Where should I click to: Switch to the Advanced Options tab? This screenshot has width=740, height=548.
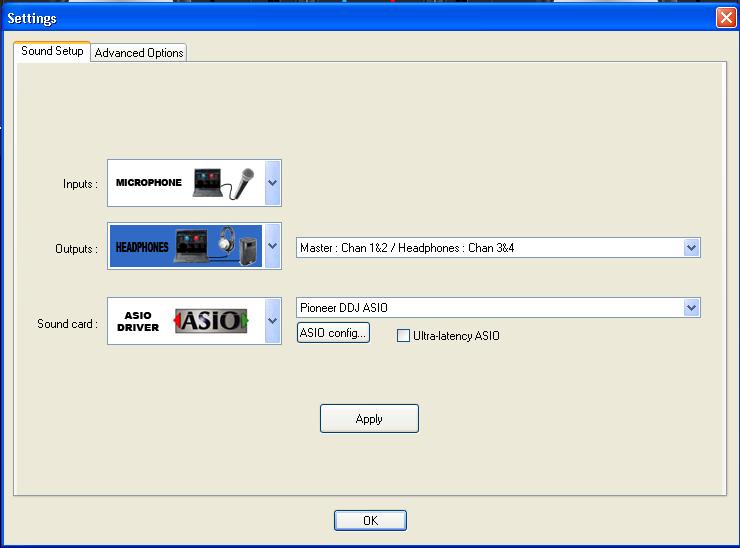click(139, 53)
